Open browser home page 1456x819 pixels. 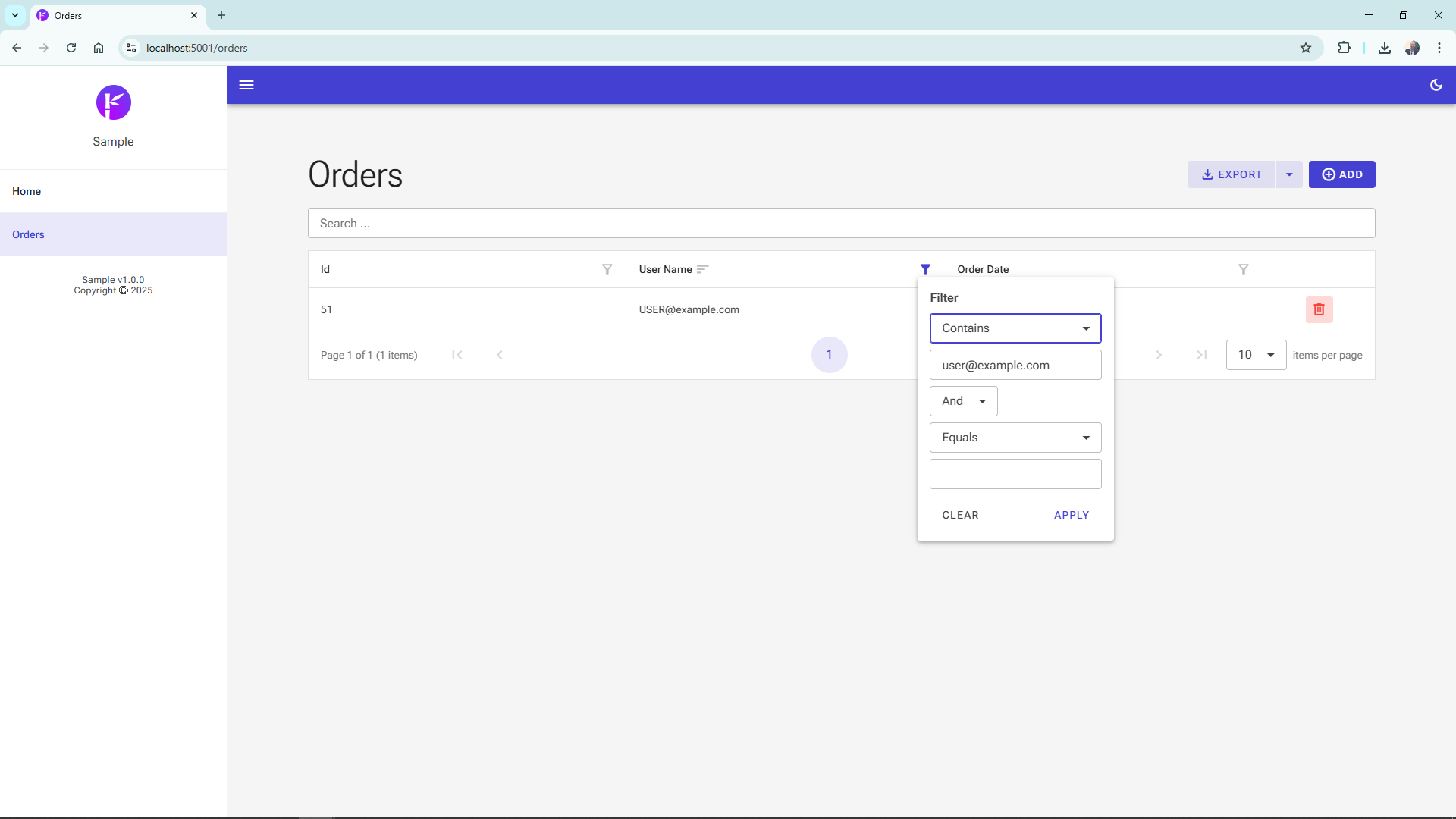pos(99,48)
